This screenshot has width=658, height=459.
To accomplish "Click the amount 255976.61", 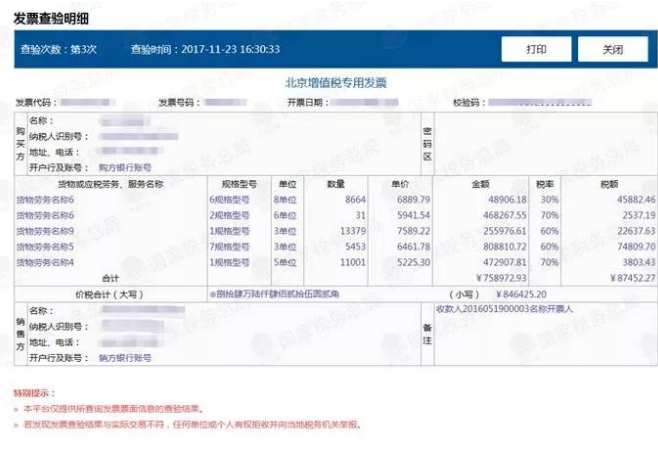I will click(505, 231).
